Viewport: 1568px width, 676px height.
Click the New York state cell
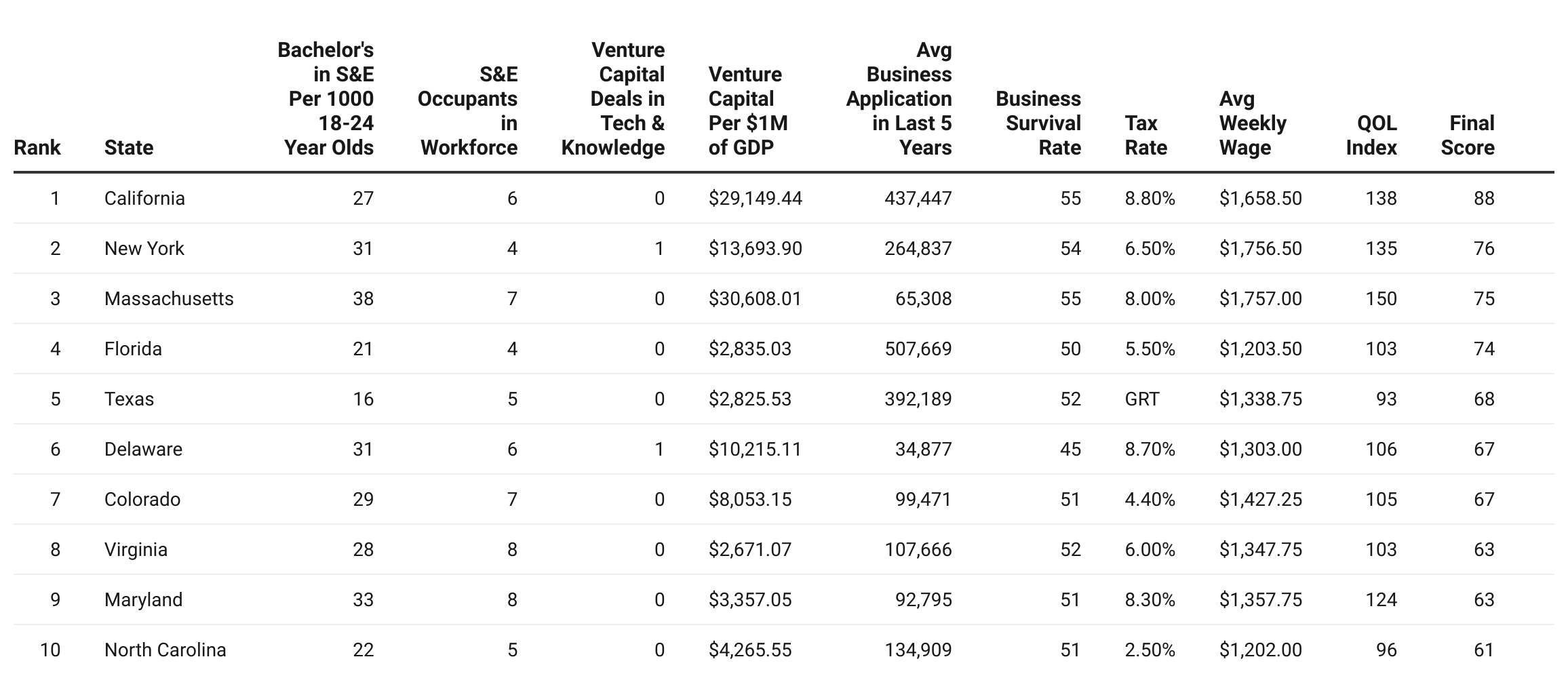[x=144, y=248]
